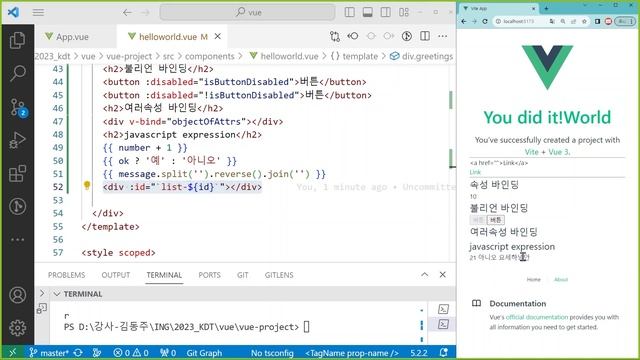Open Source Control view with 2 changes
The image size is (640, 360).
pyautogui.click(x=18, y=107)
